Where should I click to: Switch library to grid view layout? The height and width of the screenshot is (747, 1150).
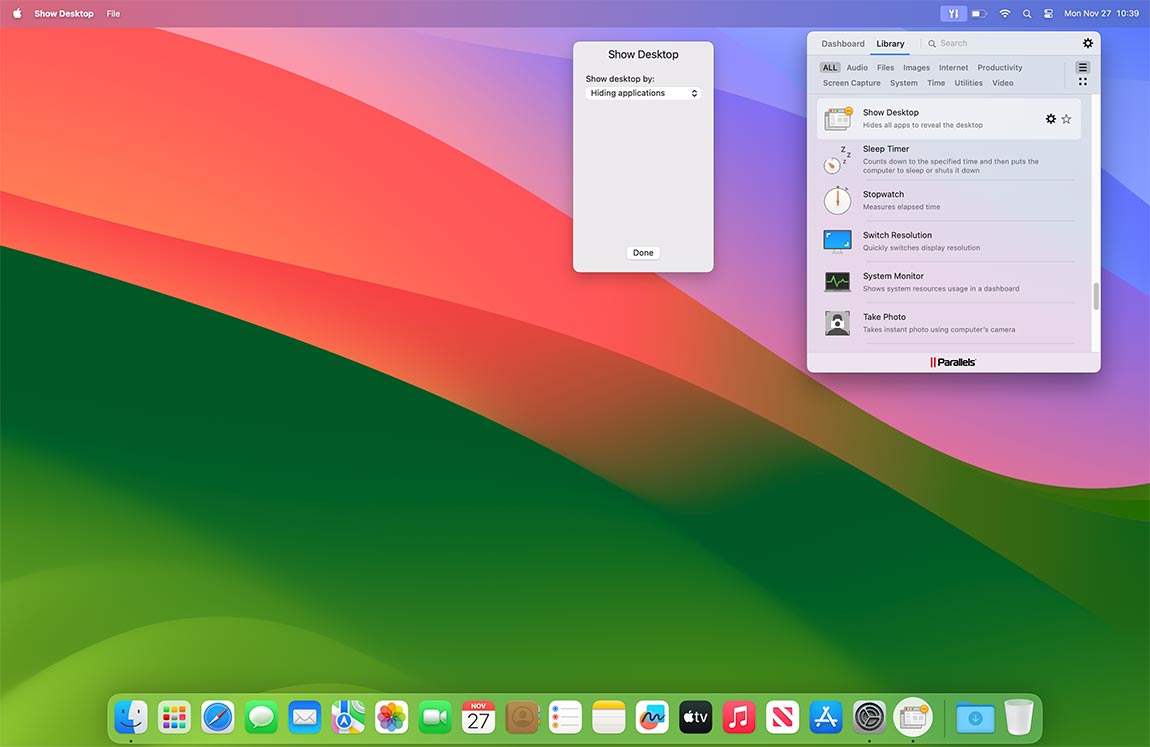click(x=1083, y=80)
